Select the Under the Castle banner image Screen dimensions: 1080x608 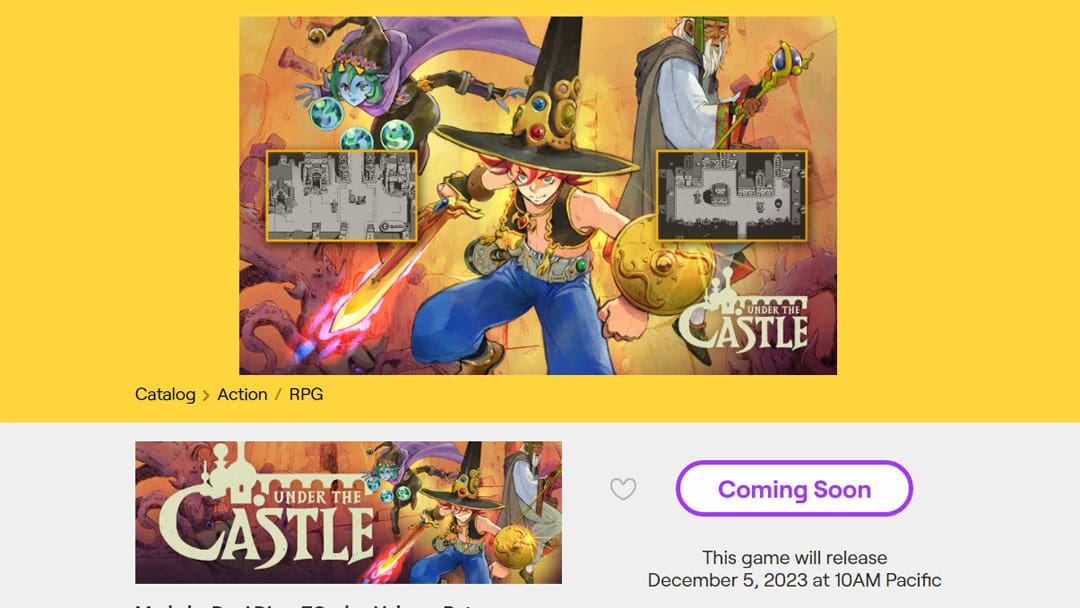point(349,512)
